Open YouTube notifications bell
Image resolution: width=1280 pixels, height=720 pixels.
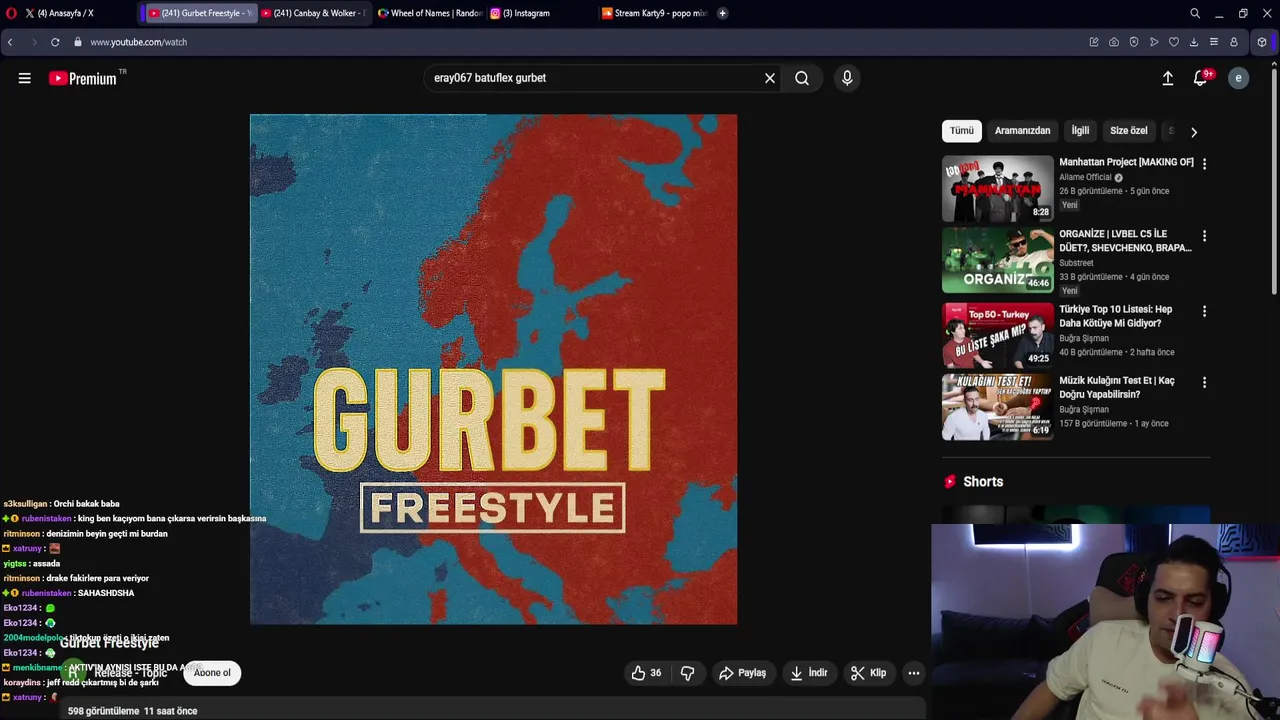pos(1201,78)
